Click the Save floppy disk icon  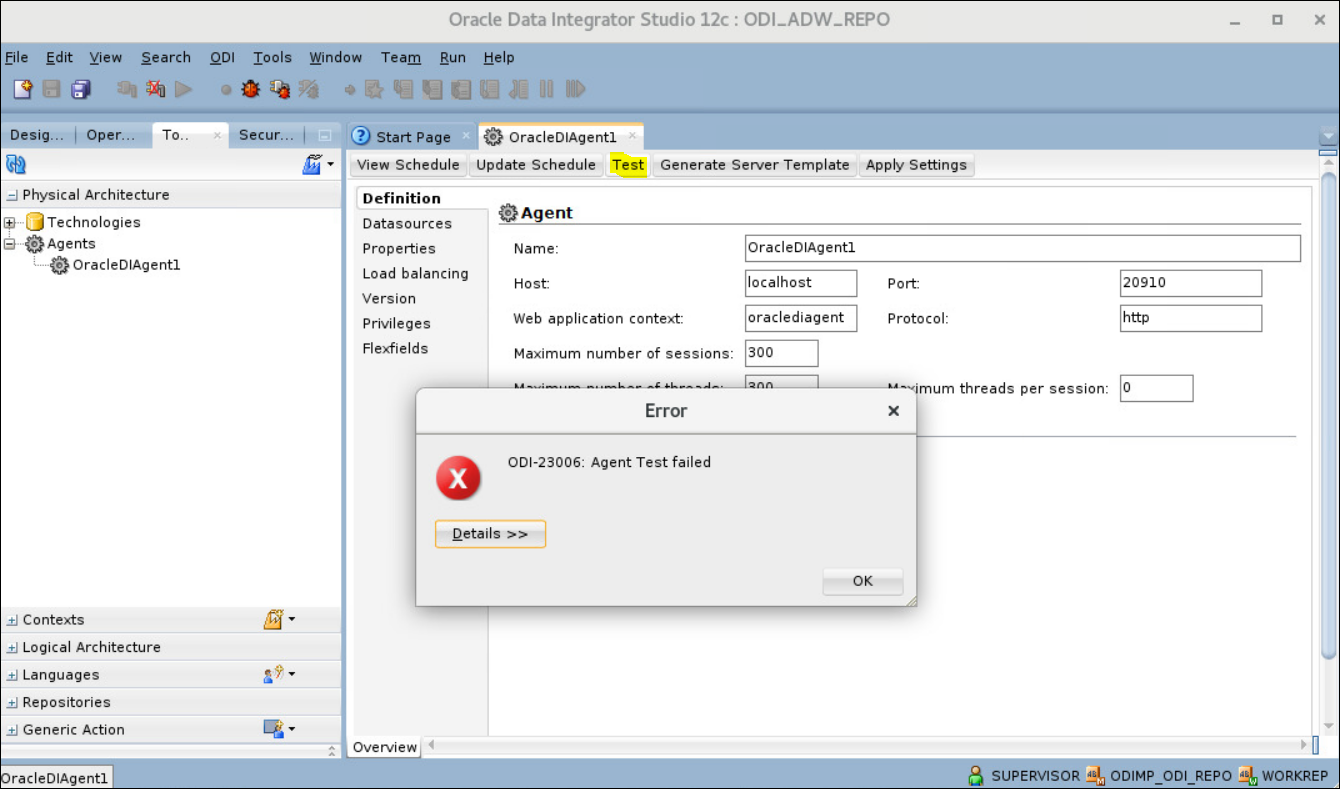[51, 89]
